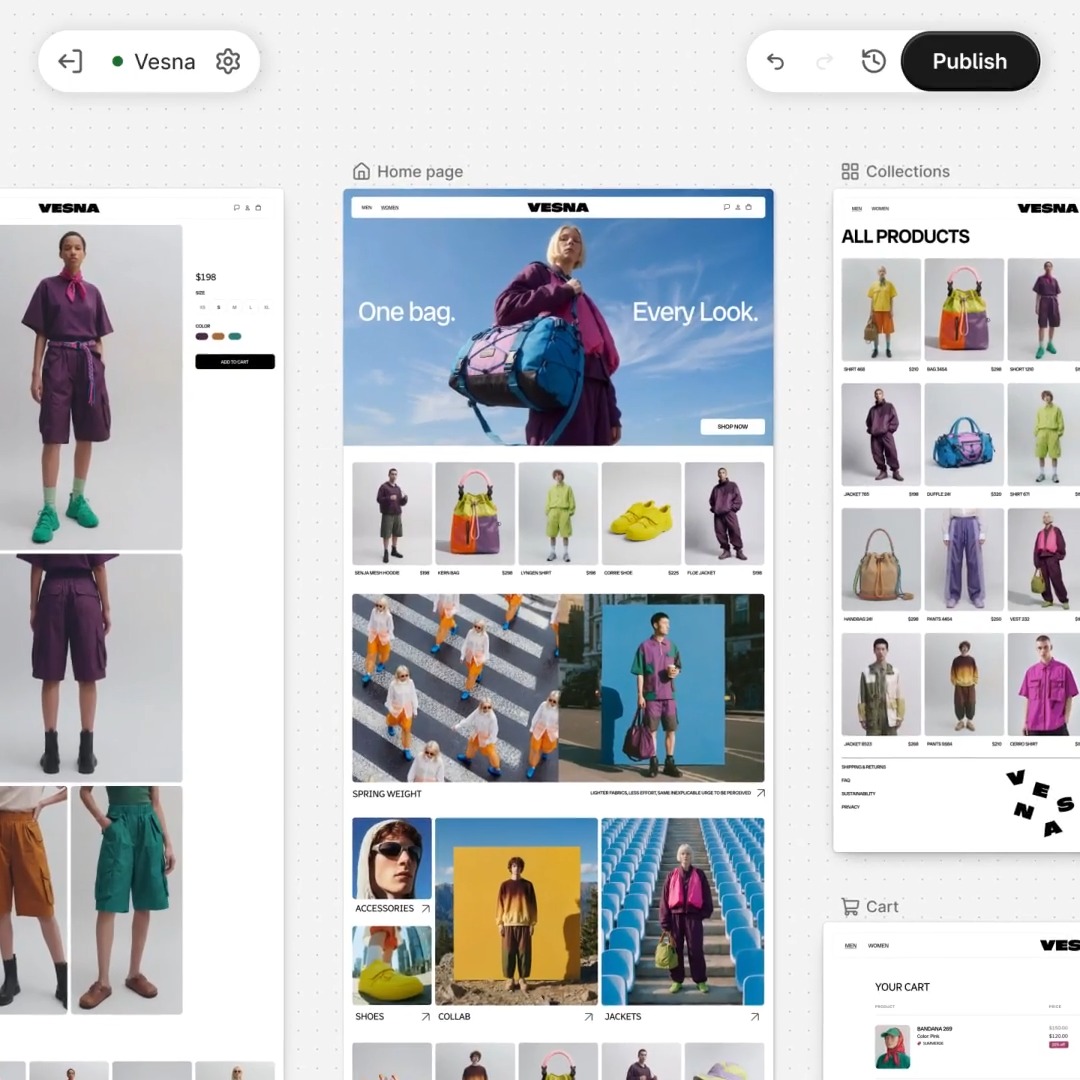Select size XS on product page
This screenshot has height=1080, width=1080.
tap(202, 307)
